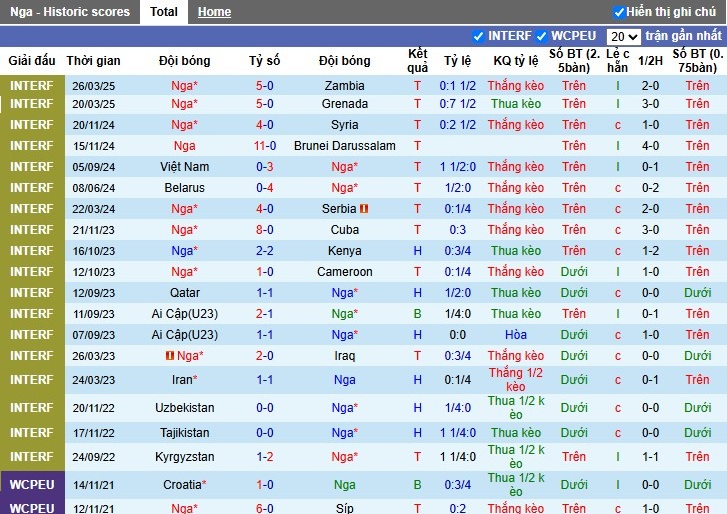The image size is (727, 514).
Task: Switch to the Total tab
Action: click(x=164, y=12)
